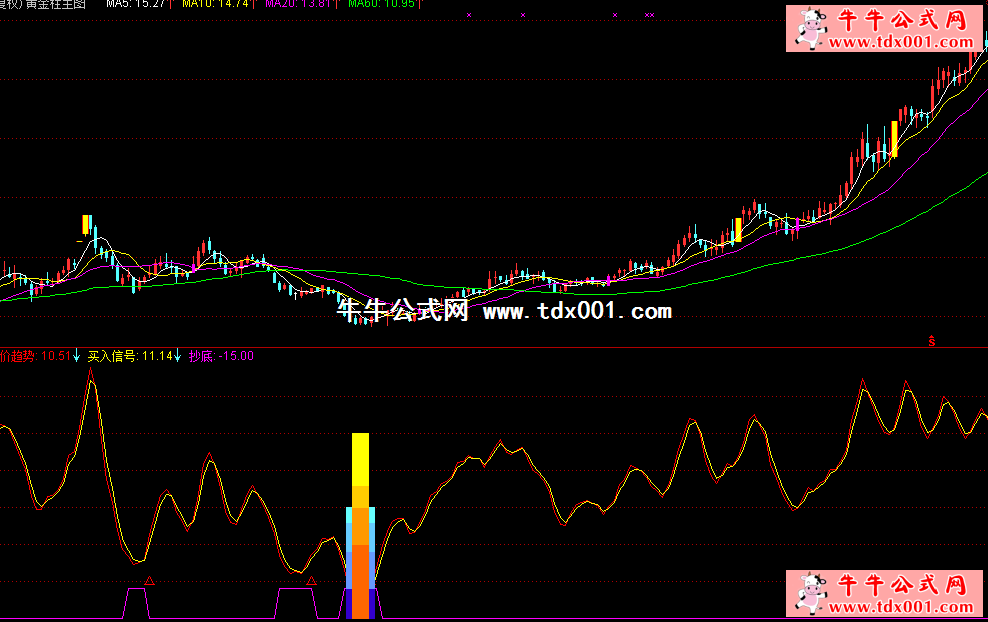Click the MA5: 15.27 label
Screen dimensions: 988x622
(x=135, y=4)
